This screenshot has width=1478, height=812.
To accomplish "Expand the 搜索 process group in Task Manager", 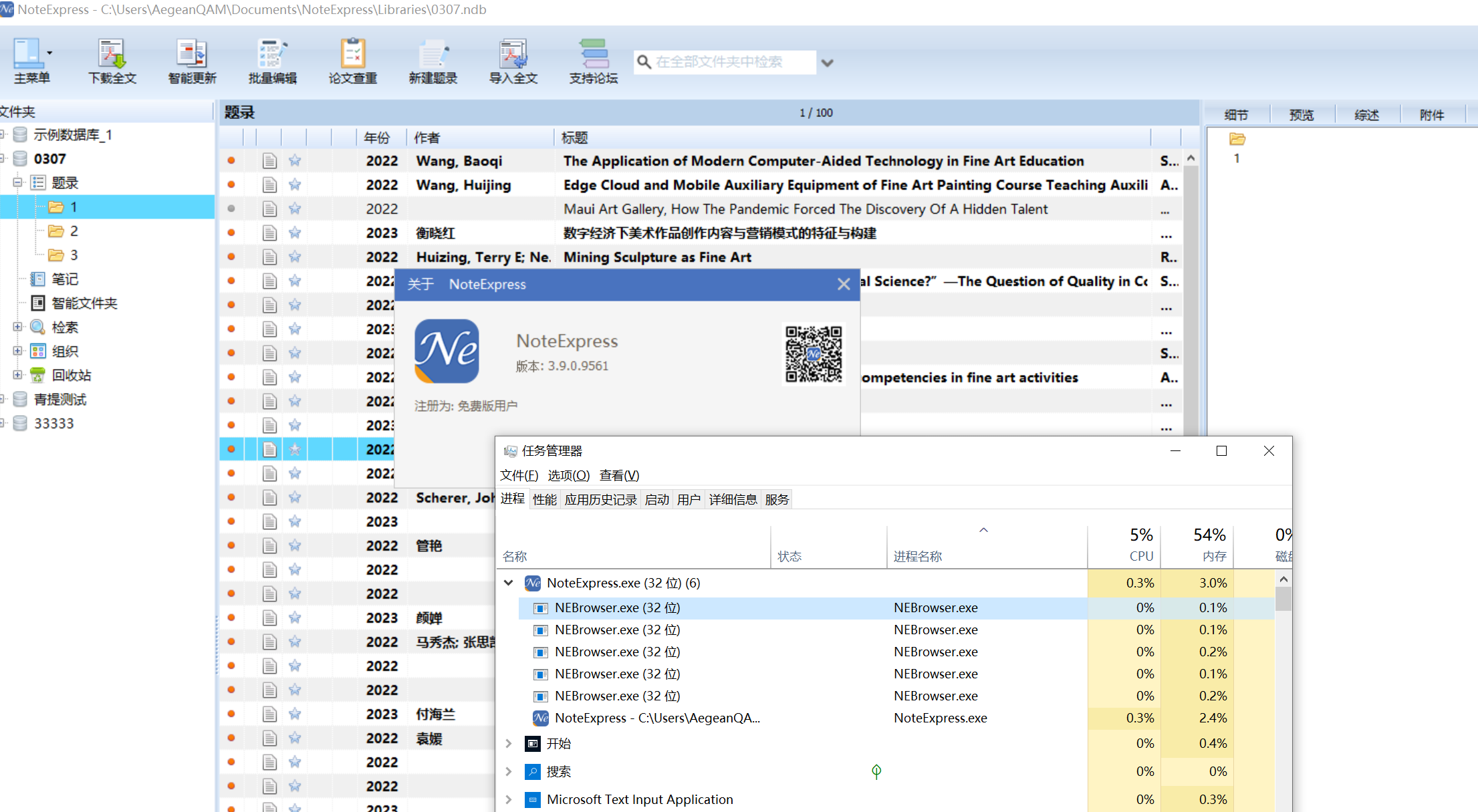I will (509, 772).
